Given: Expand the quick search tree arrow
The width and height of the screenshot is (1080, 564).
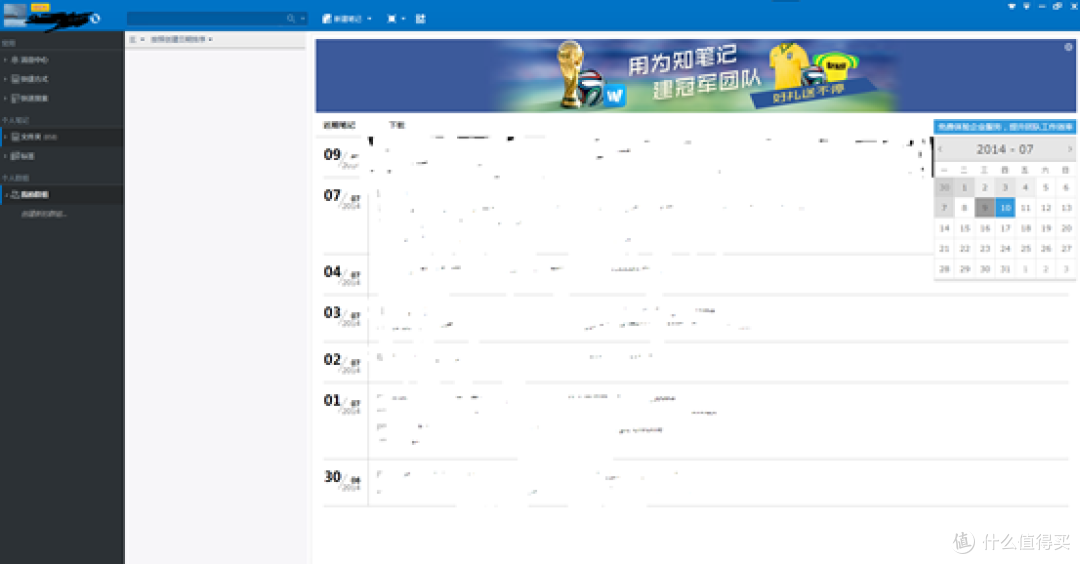Looking at the screenshot, I should click(x=6, y=98).
